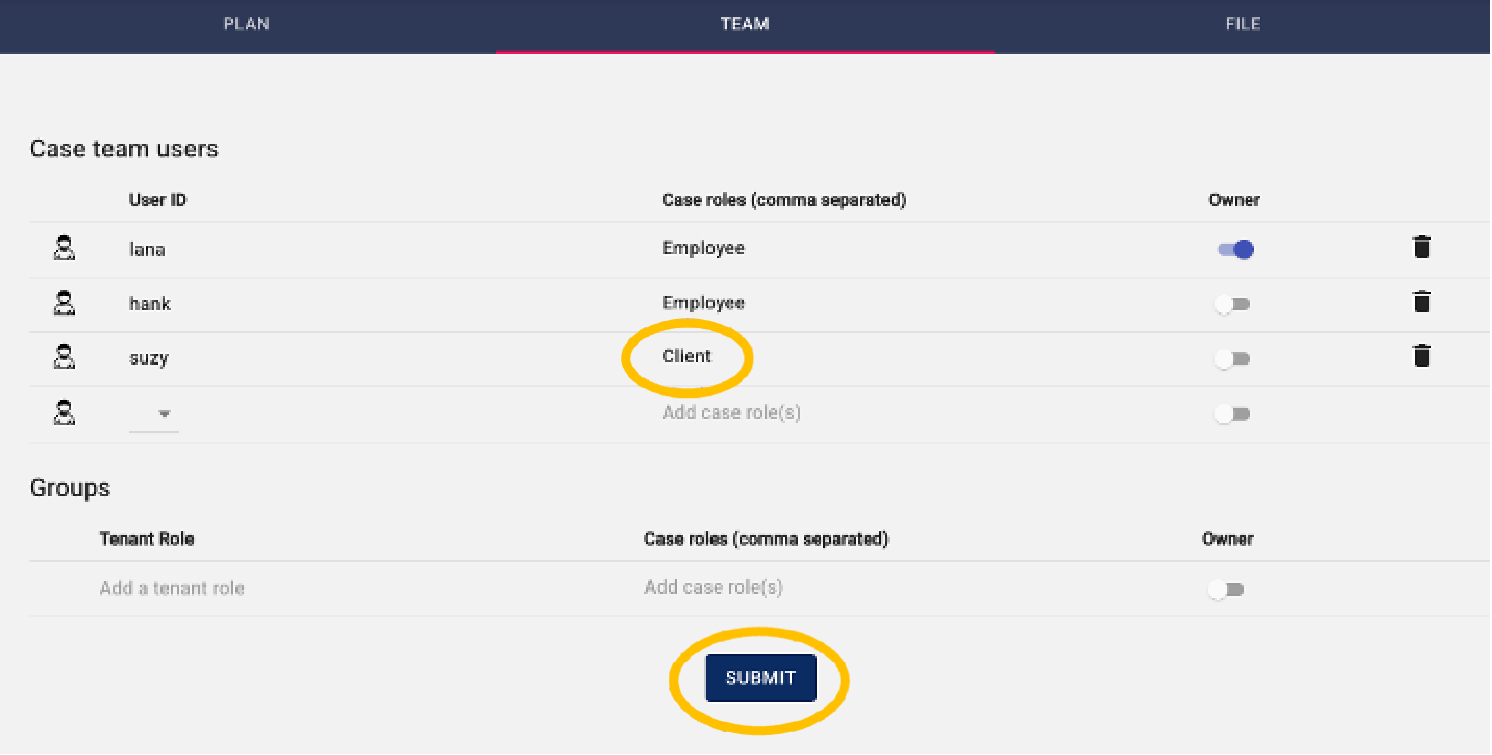The image size is (1492, 755).
Task: Click lana's user avatar icon
Action: [64, 248]
